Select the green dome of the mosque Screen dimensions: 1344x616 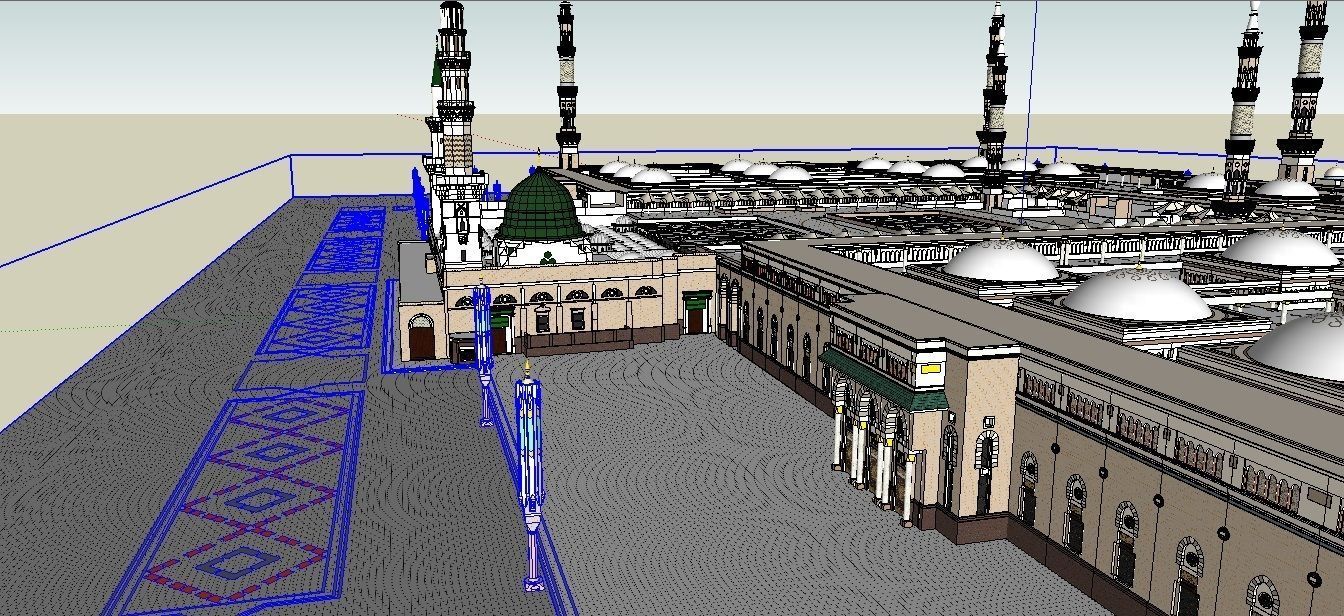541,206
